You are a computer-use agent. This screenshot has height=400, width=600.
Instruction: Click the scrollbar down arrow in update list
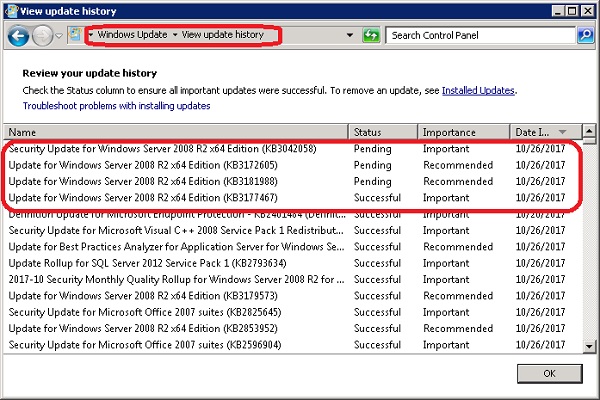point(589,346)
